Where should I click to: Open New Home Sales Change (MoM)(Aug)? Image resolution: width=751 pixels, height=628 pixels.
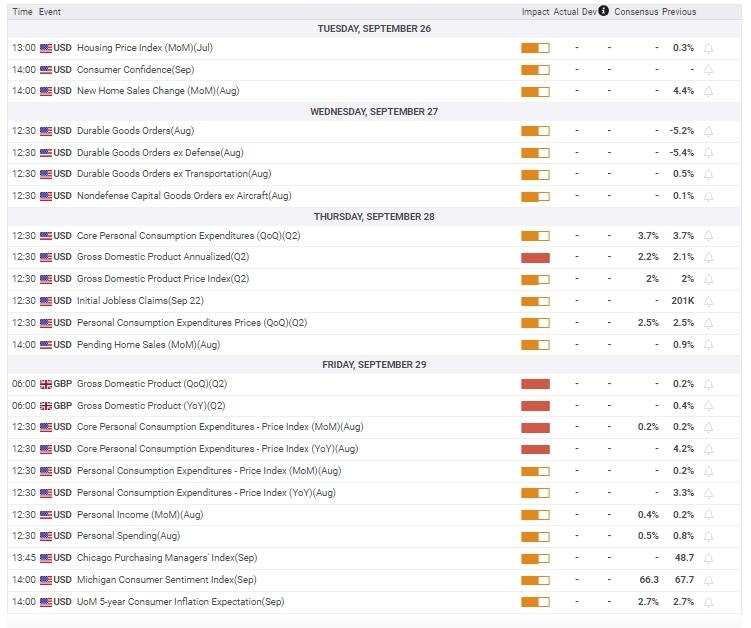(x=158, y=91)
